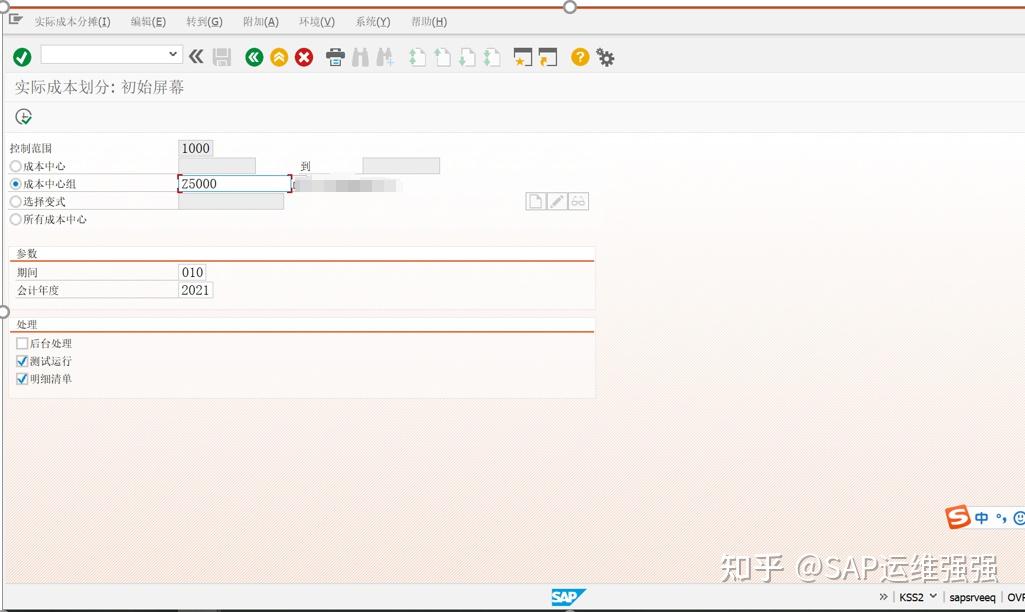Expand the status bar double-chevron
Image resolution: width=1025 pixels, height=612 pixels.
click(x=884, y=596)
